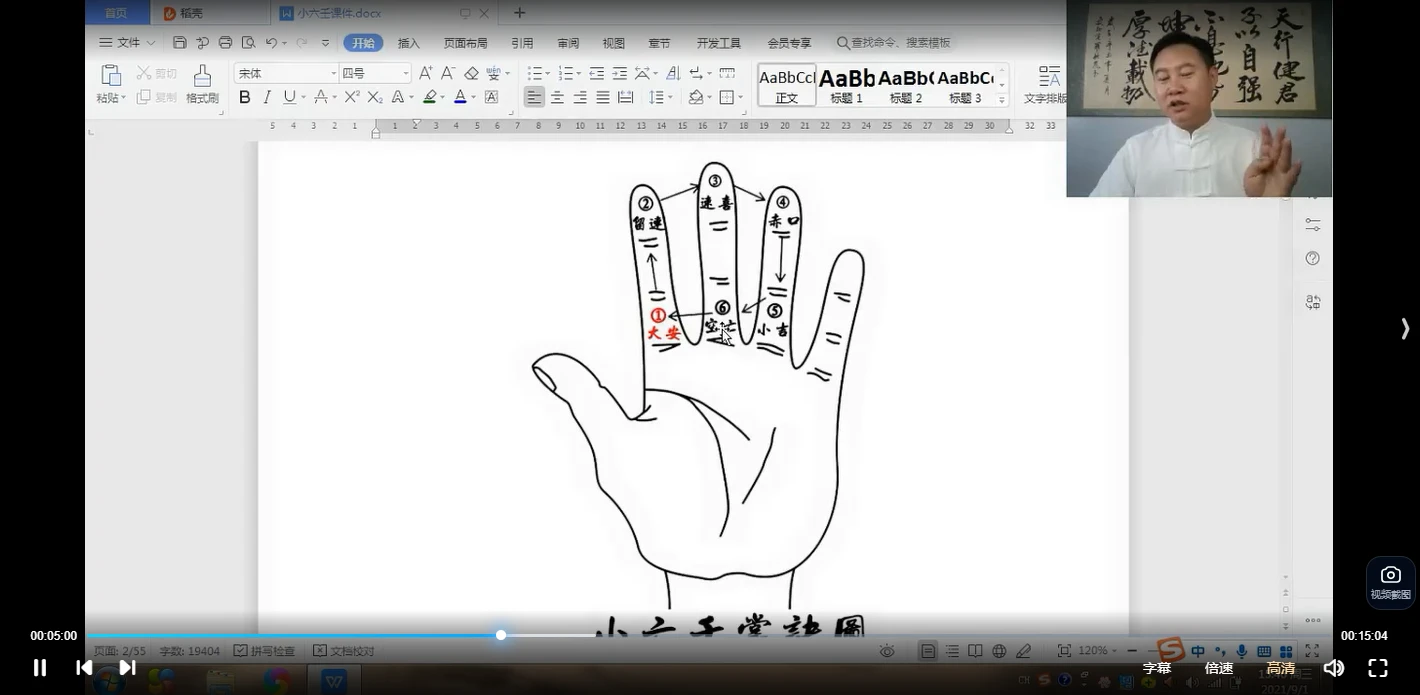Select the 开始 ribbon tab
Screen dimensions: 1420x695
click(363, 43)
